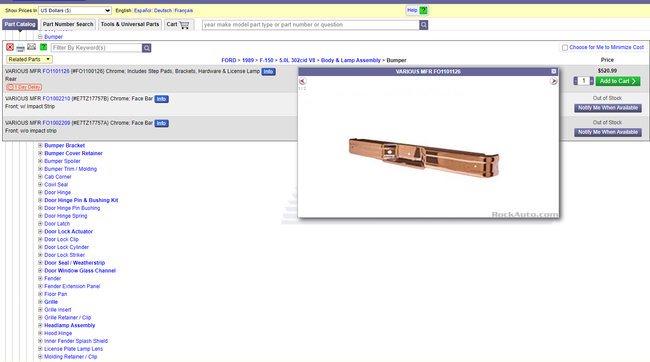Open the Door Latch category
The height and width of the screenshot is (362, 650).
tap(57, 224)
